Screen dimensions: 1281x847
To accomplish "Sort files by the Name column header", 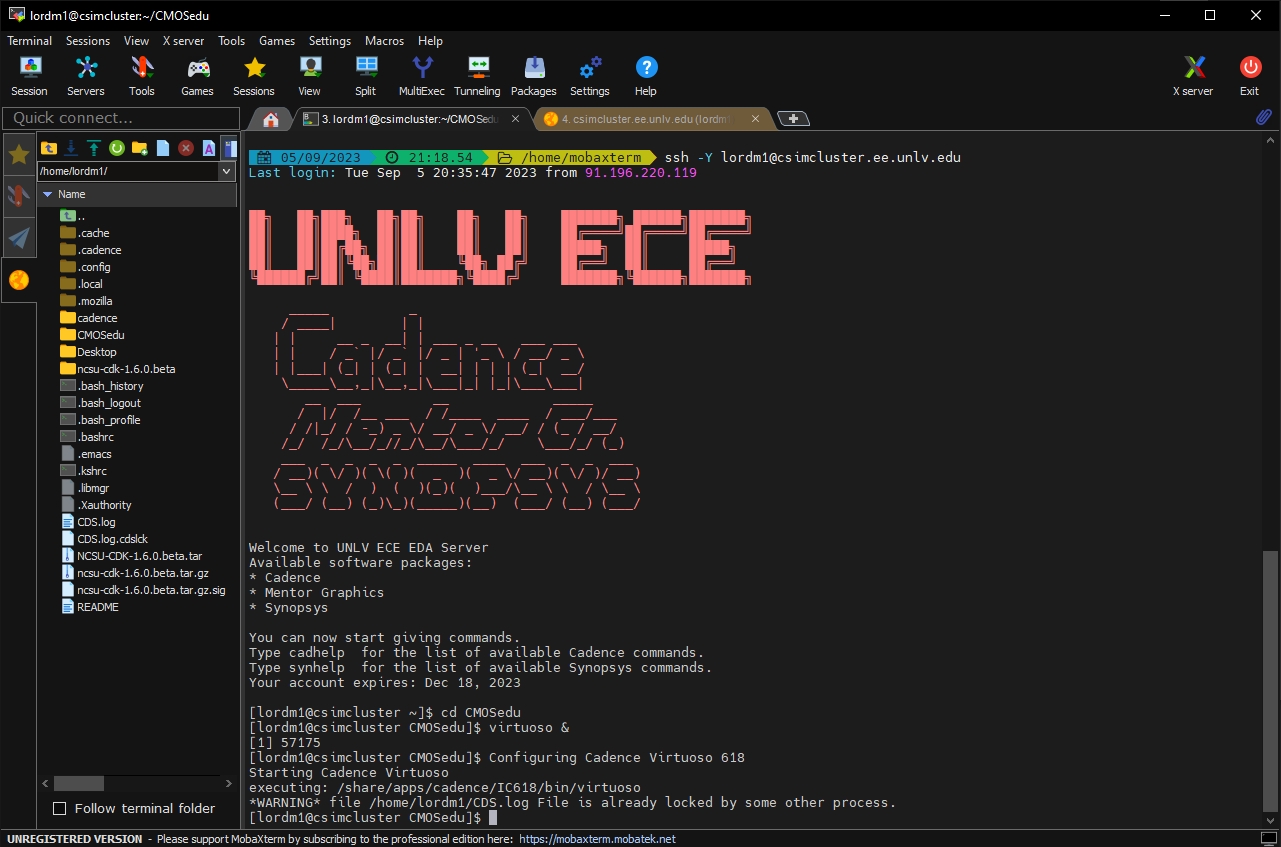I will tap(138, 194).
